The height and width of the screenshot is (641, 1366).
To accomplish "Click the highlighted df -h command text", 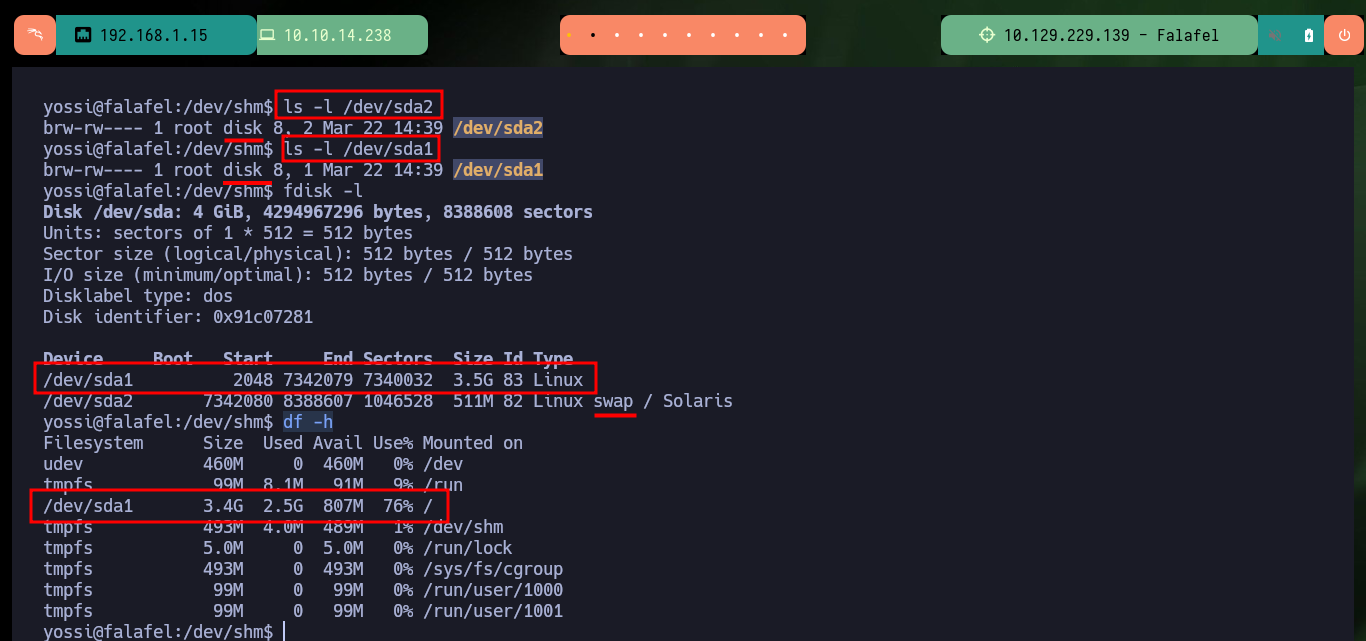I will pyautogui.click(x=308, y=422).
